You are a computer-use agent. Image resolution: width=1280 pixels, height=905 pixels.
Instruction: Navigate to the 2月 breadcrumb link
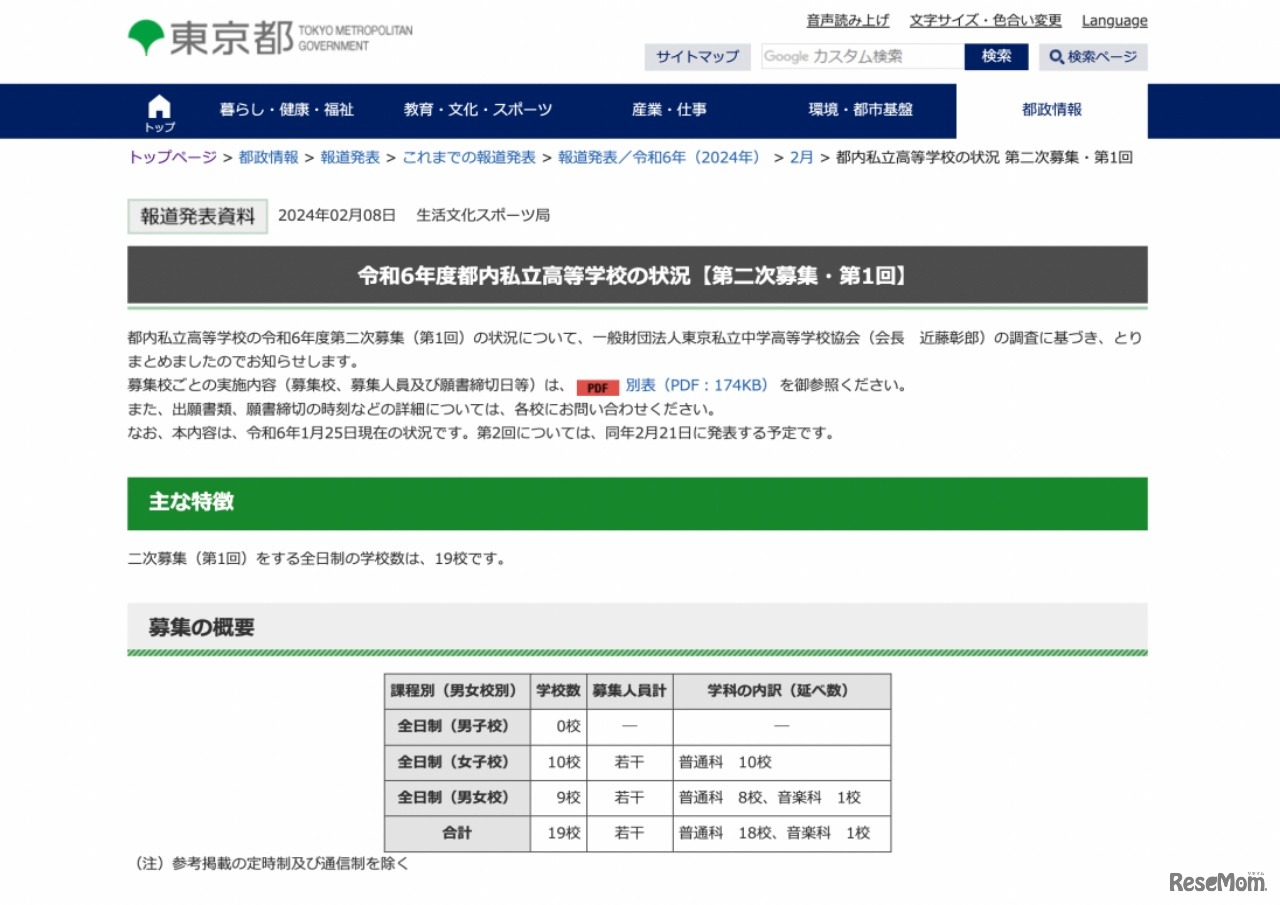point(801,157)
